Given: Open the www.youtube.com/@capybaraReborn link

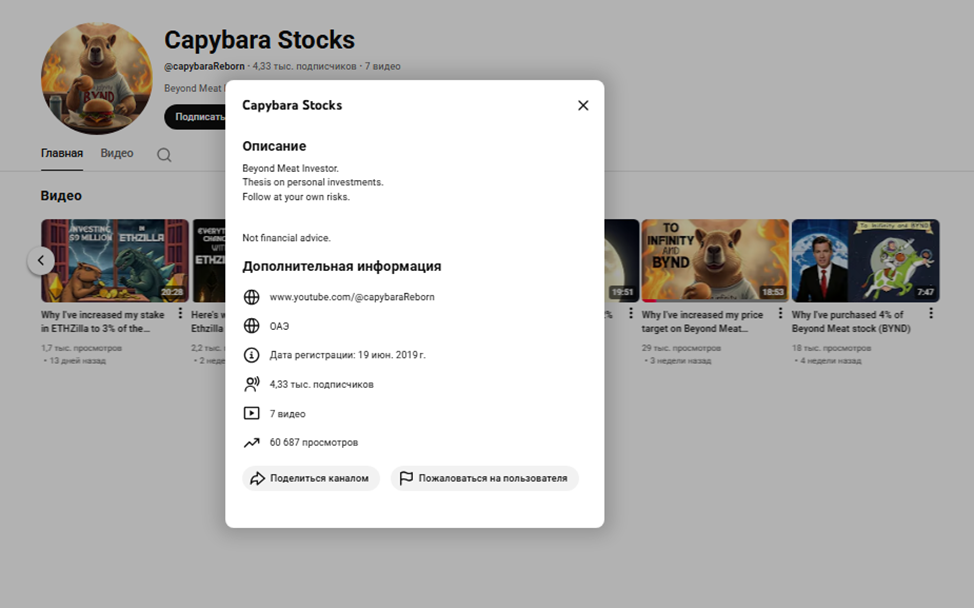Looking at the screenshot, I should point(352,297).
